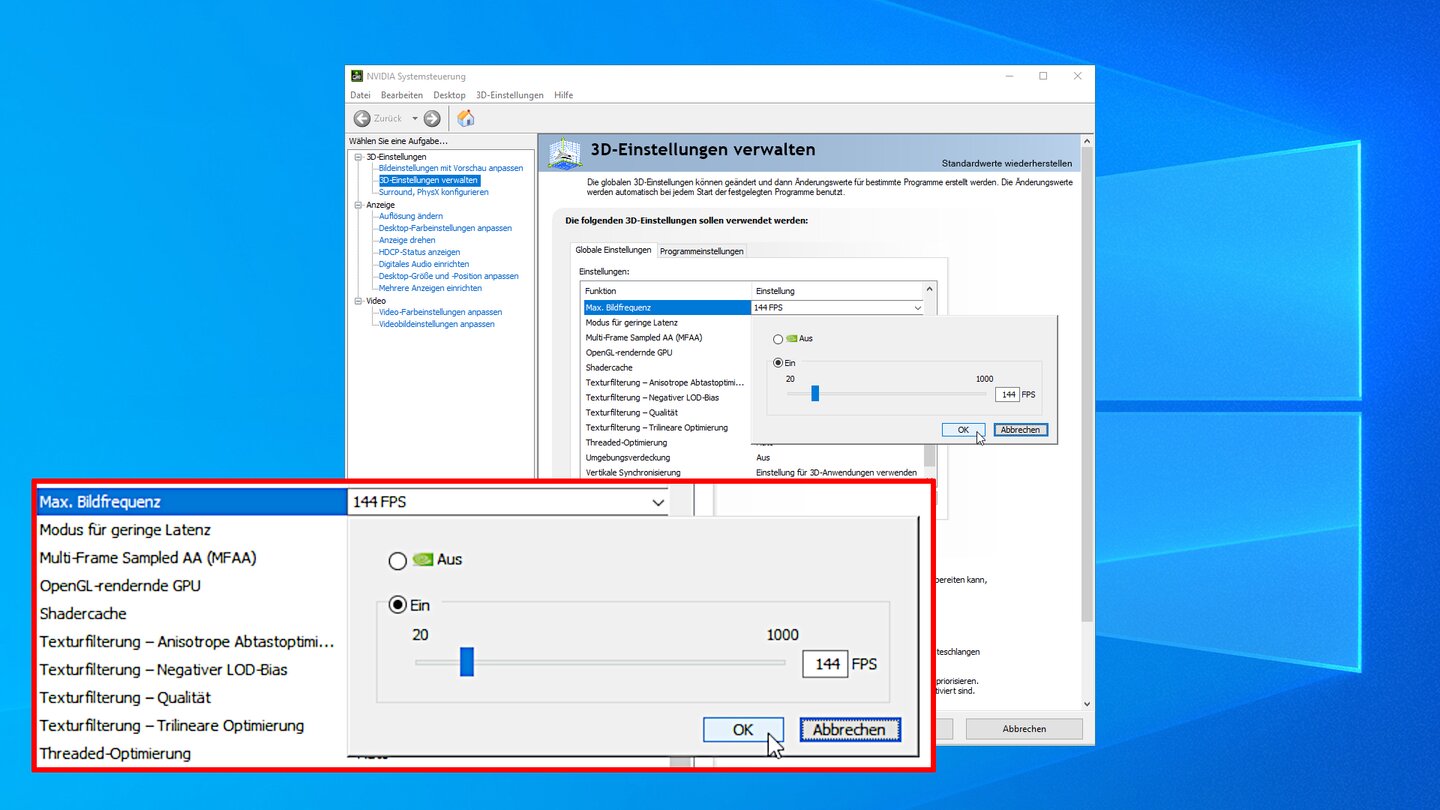Select the Aus radio button in the magnified inset
This screenshot has height=810, width=1440.
pyautogui.click(x=397, y=561)
